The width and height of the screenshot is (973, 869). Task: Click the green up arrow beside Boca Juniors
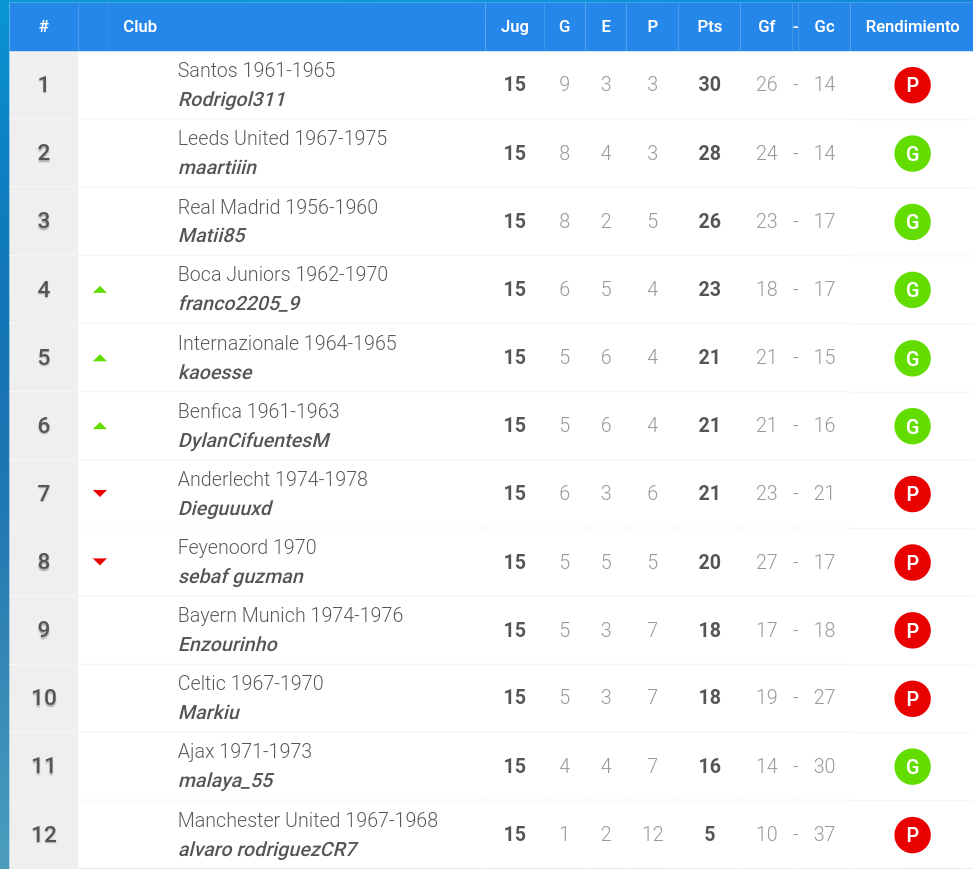(x=100, y=290)
